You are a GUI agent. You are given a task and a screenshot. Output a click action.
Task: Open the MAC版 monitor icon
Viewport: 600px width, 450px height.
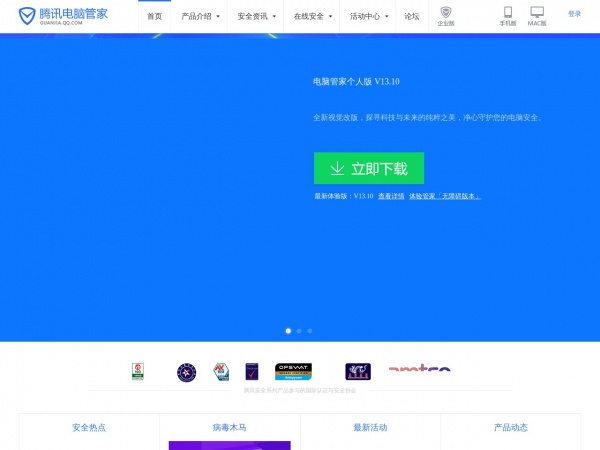coord(537,12)
